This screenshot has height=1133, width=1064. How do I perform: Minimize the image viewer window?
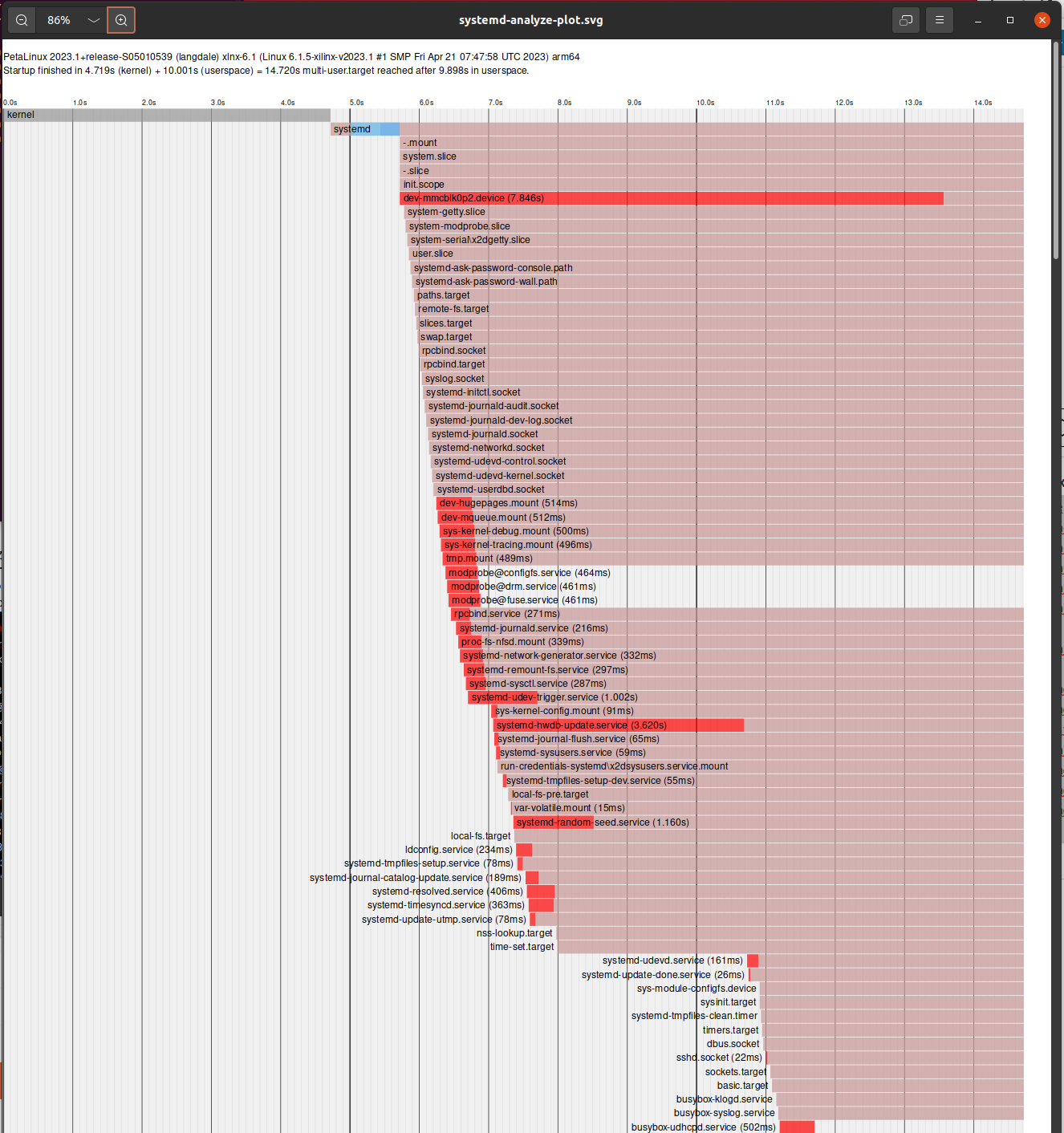(x=978, y=20)
